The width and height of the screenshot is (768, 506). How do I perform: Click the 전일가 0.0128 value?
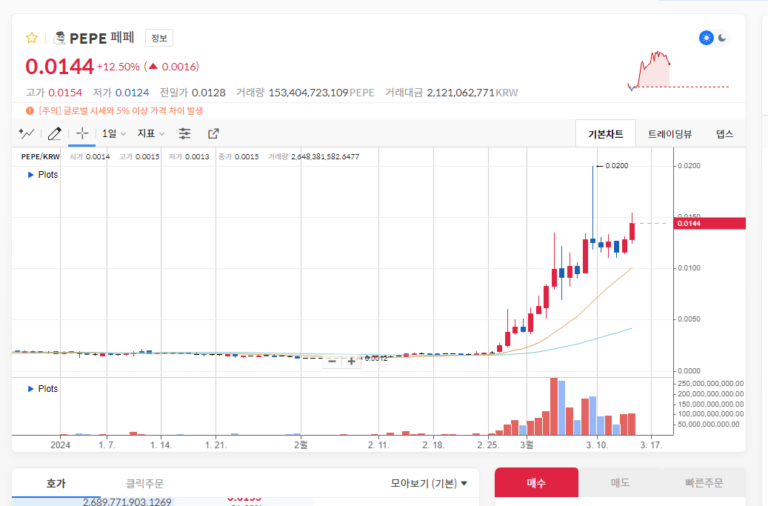(208, 93)
